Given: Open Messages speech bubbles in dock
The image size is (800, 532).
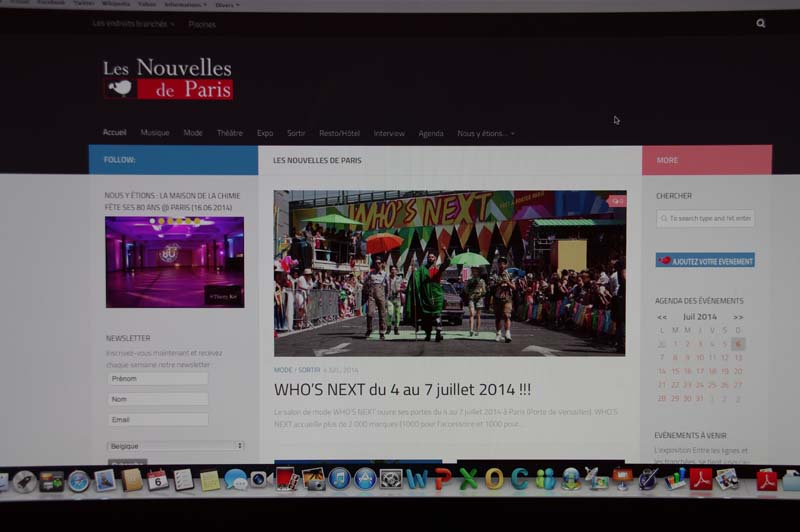Looking at the screenshot, I should tap(235, 480).
